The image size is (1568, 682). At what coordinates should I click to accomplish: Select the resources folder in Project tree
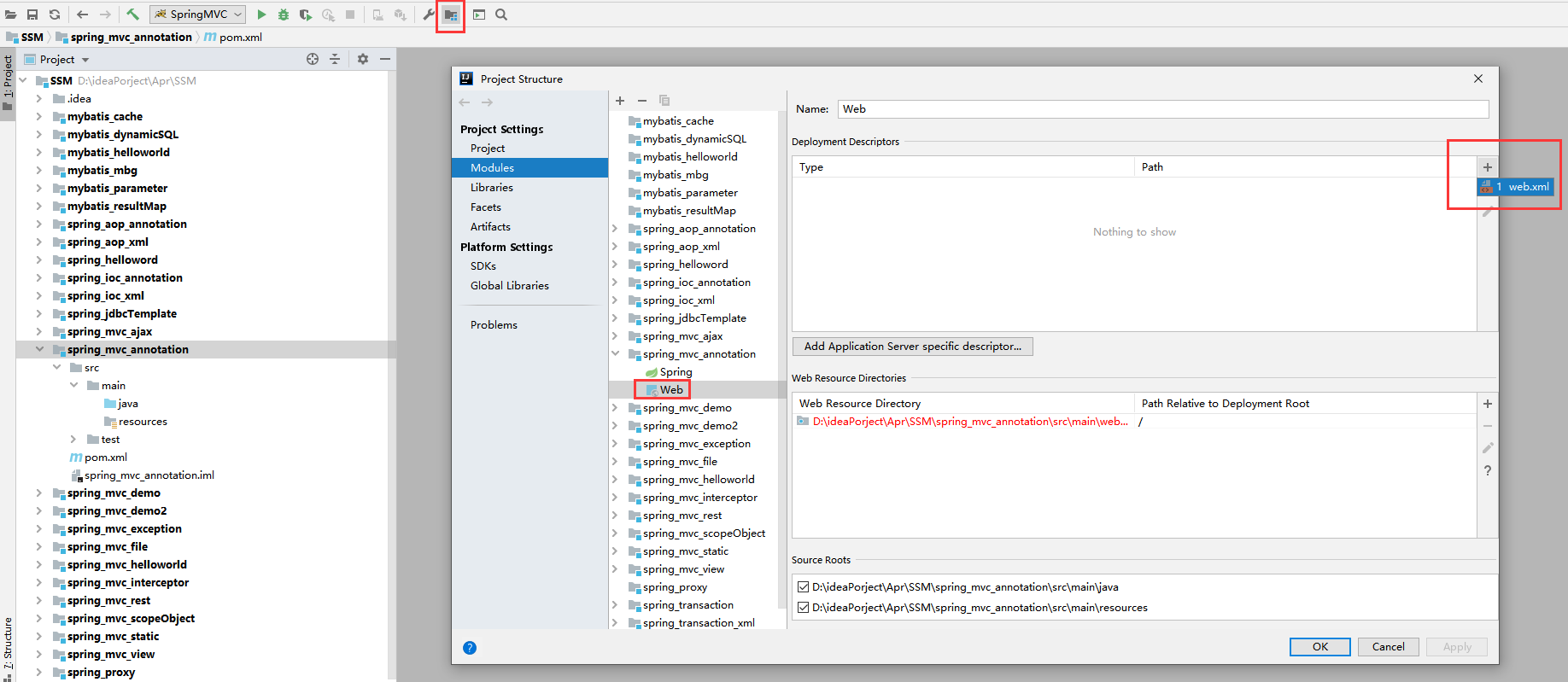(x=143, y=422)
